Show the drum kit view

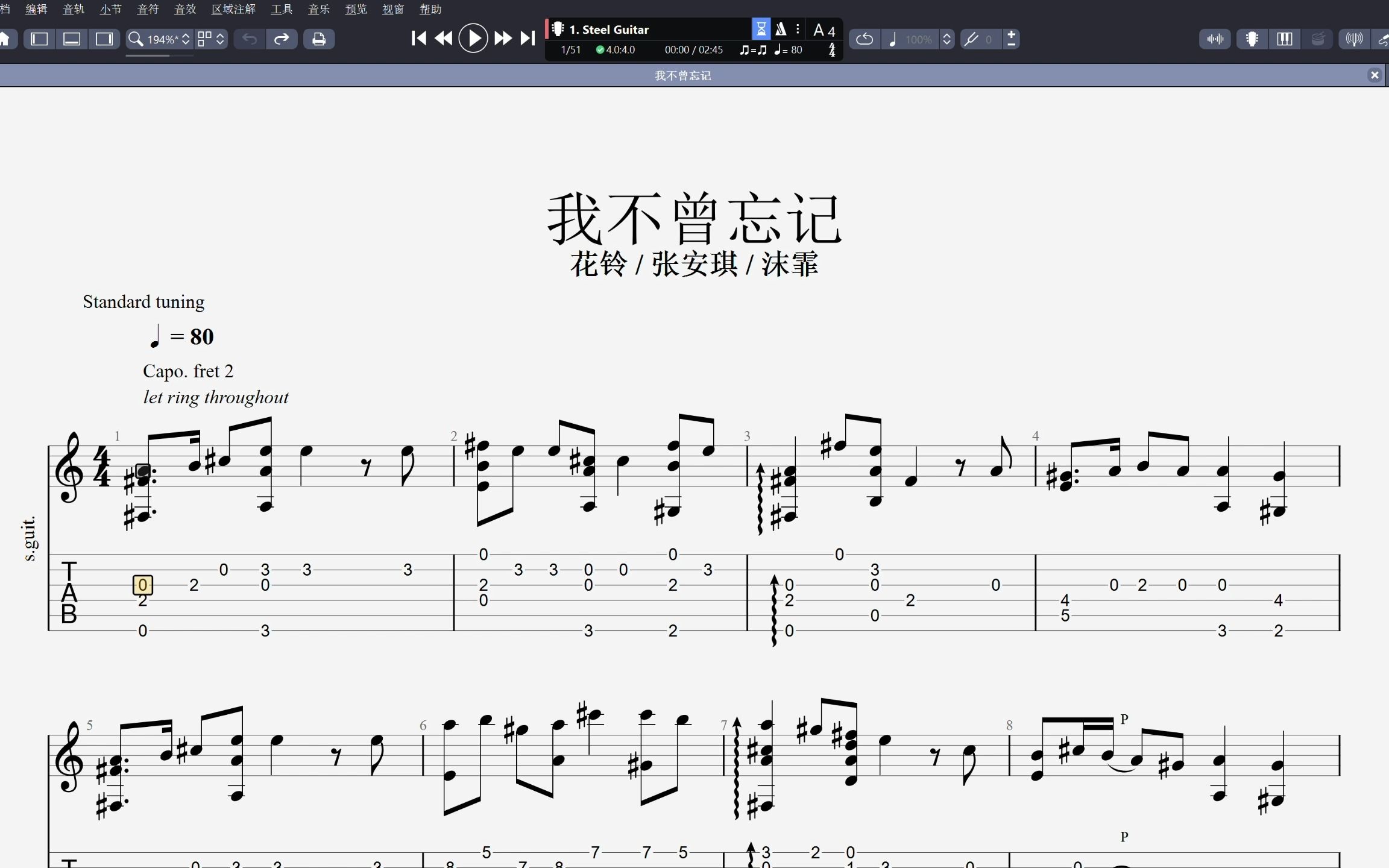coord(1318,39)
